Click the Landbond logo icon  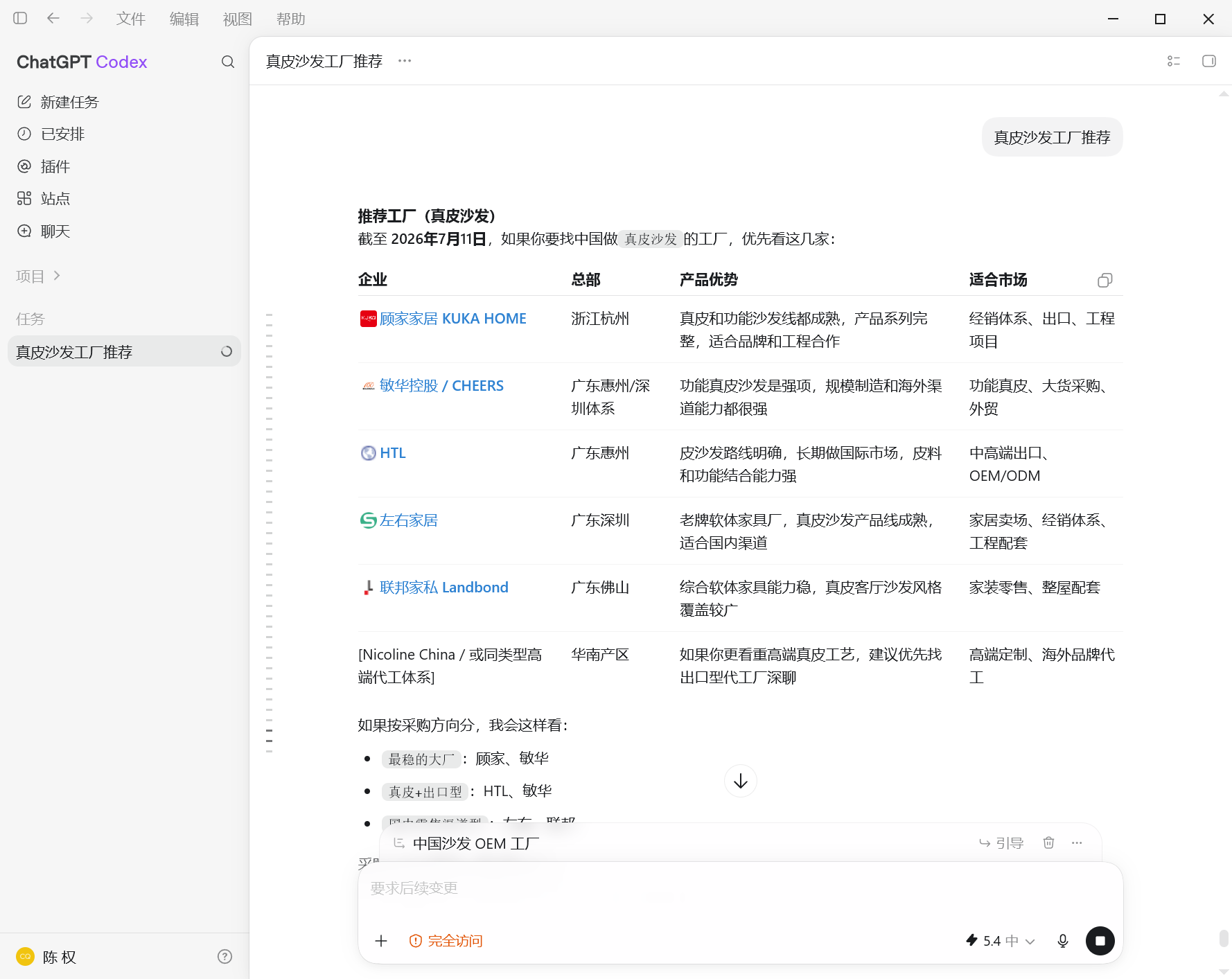coord(369,587)
